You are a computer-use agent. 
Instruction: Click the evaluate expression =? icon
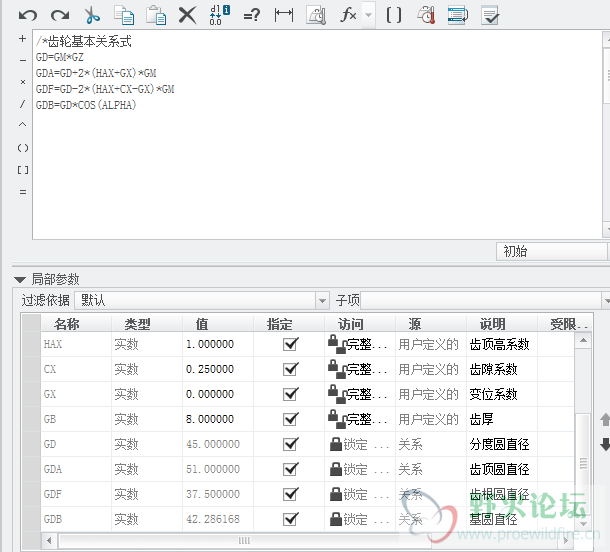click(x=251, y=16)
